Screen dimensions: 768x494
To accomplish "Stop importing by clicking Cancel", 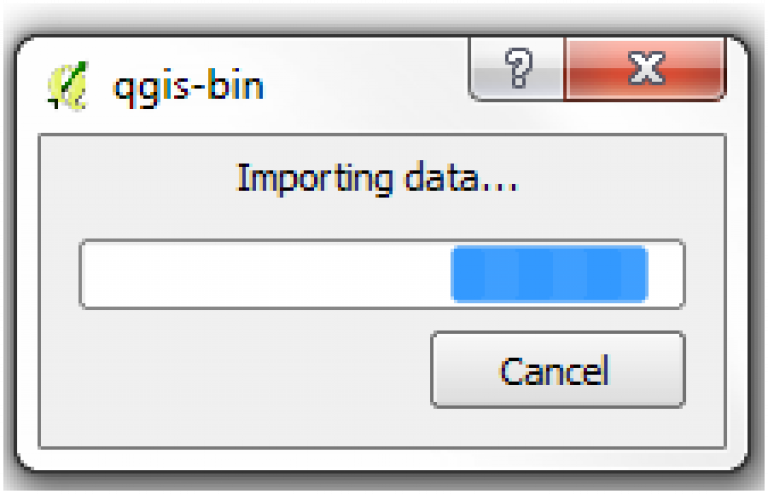I will (x=557, y=370).
